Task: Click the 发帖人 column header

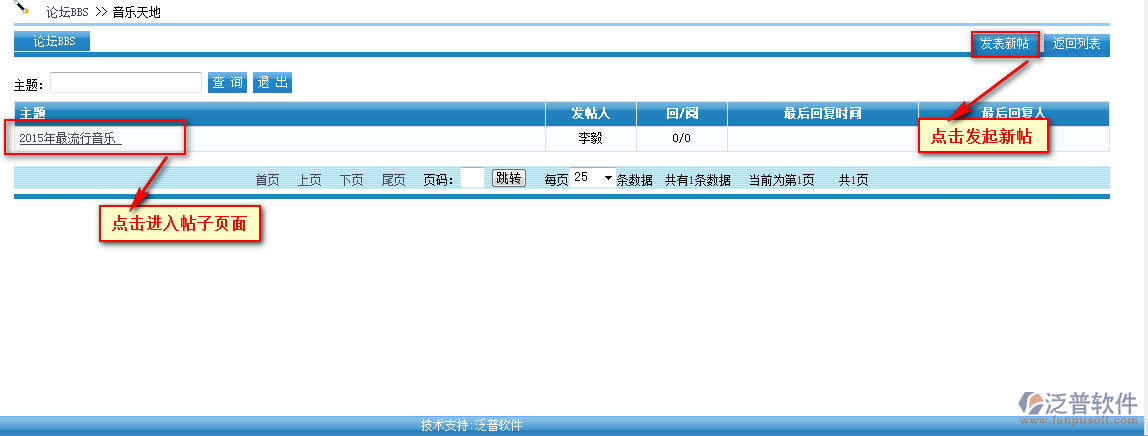Action: click(x=591, y=113)
